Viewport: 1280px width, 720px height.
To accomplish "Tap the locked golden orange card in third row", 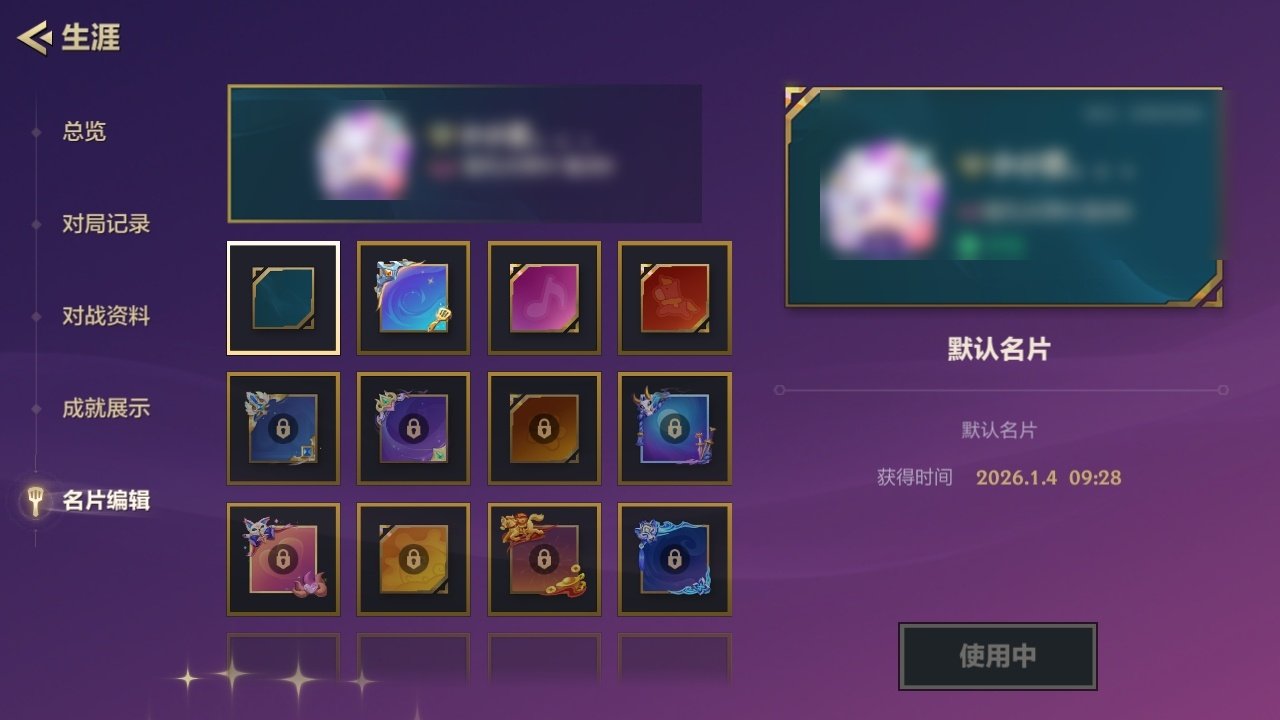I will click(x=413, y=559).
